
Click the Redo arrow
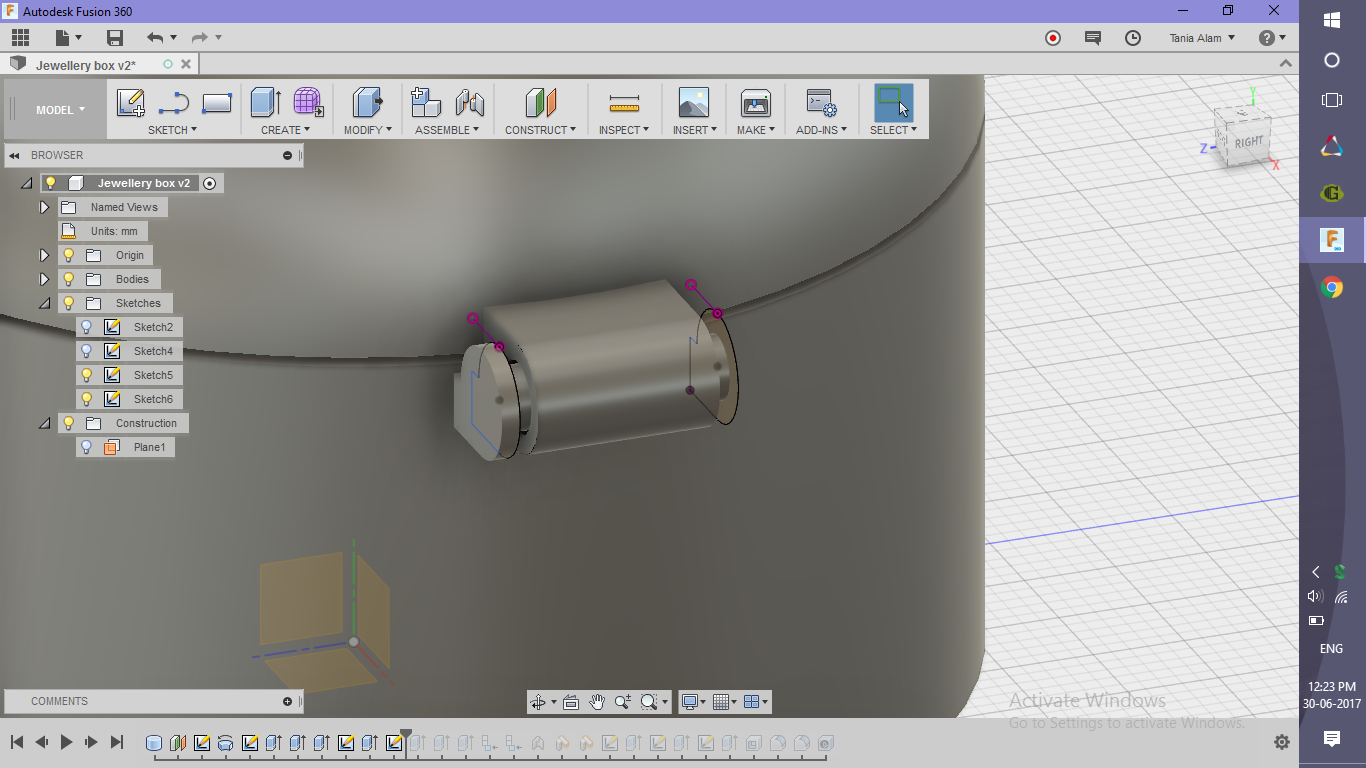click(199, 38)
